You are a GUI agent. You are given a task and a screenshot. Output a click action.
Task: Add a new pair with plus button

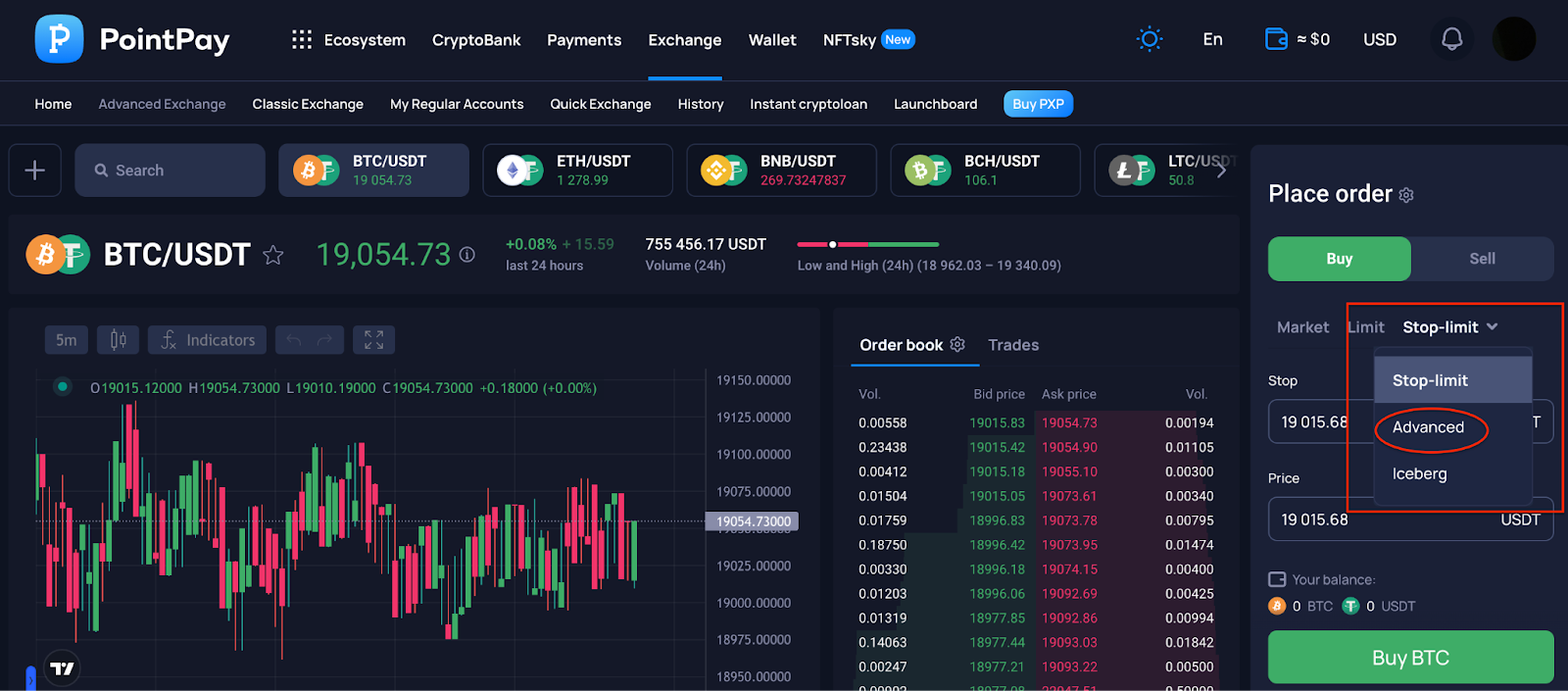[35, 171]
